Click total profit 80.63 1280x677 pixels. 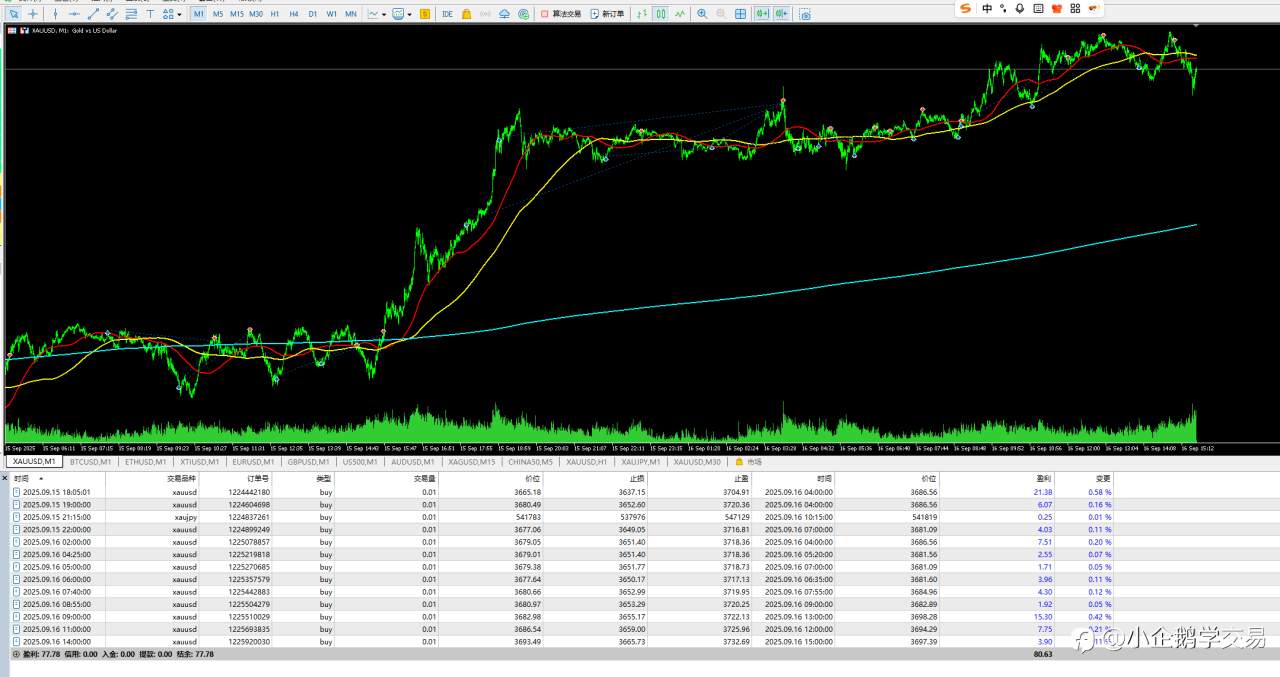click(x=1043, y=654)
